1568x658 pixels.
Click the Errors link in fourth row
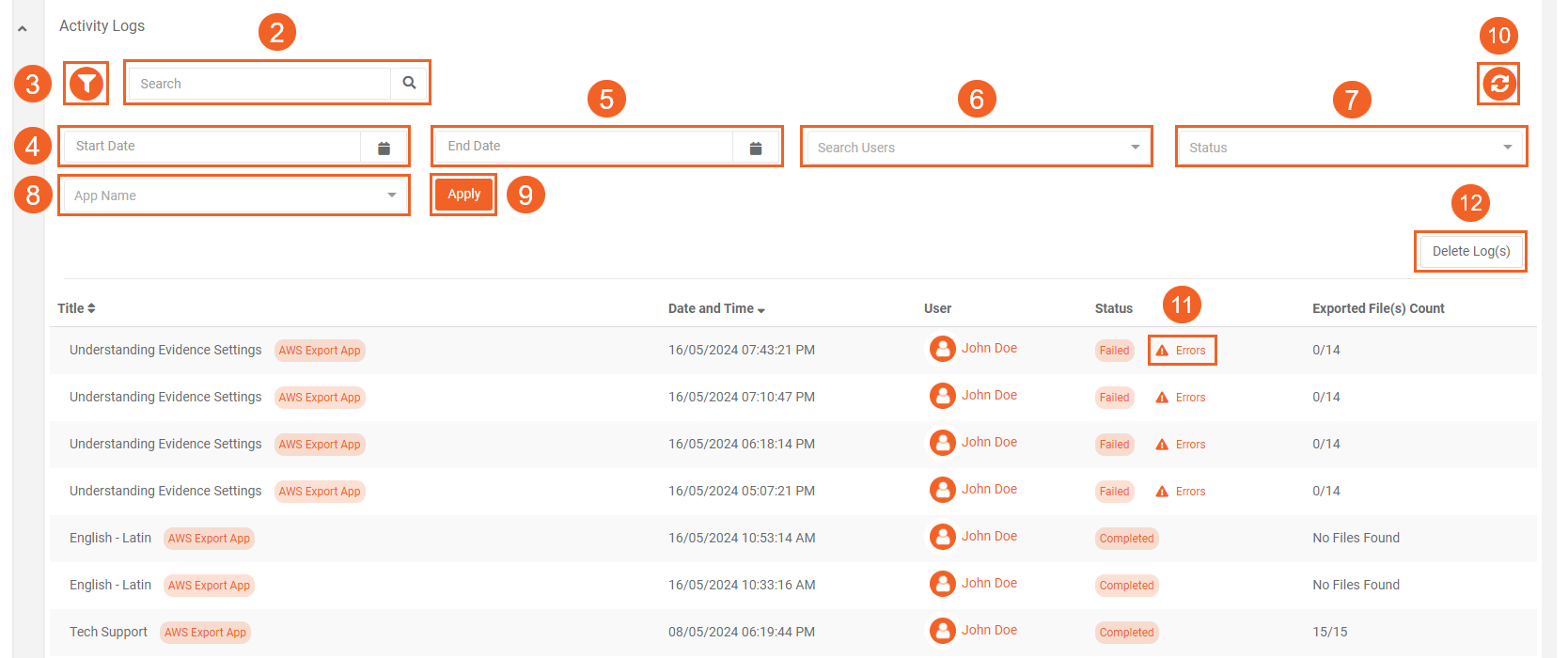(1189, 492)
